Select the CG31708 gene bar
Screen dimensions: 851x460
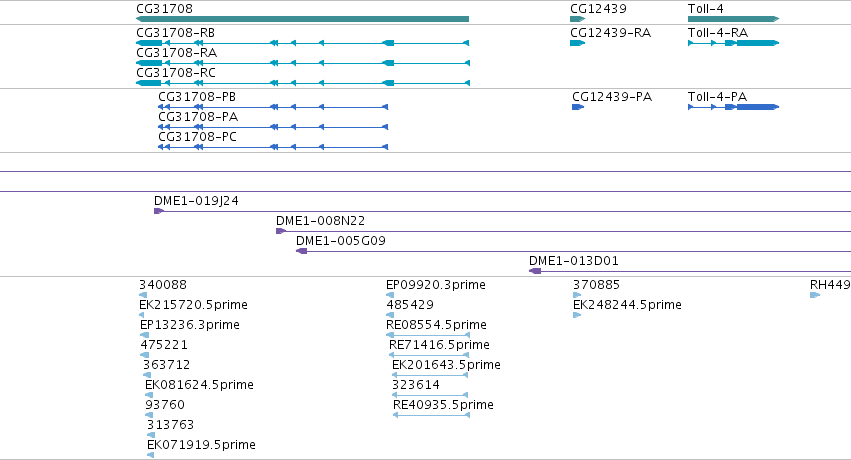pyautogui.click(x=302, y=19)
